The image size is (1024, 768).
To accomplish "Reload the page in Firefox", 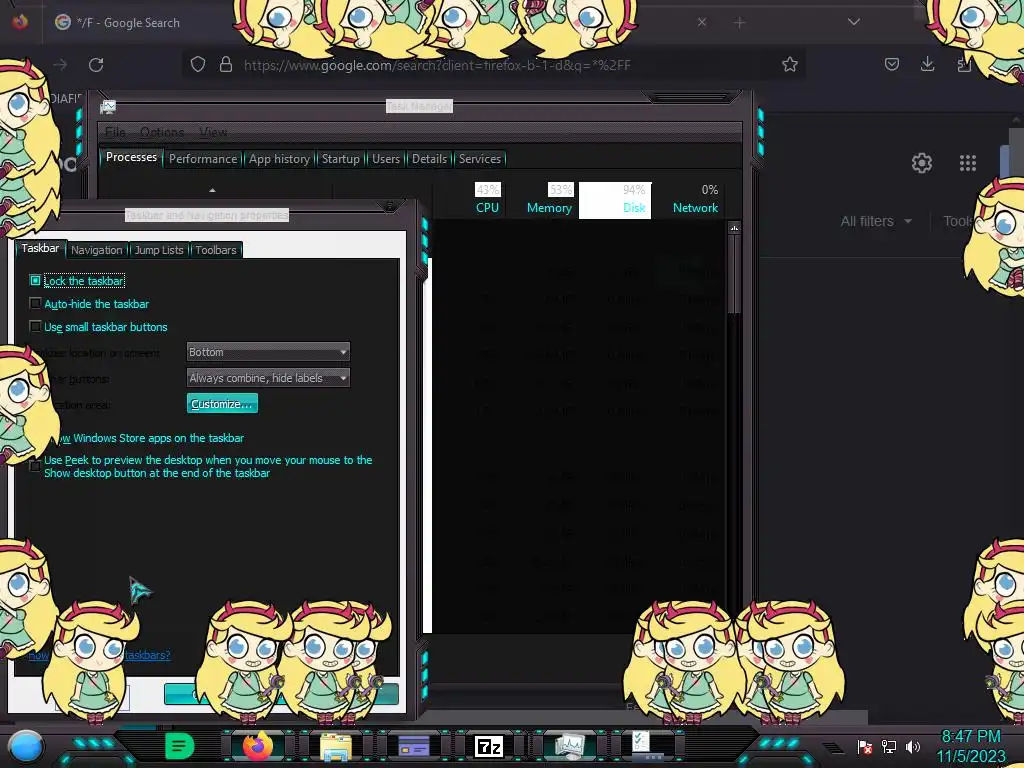I will click(x=96, y=65).
